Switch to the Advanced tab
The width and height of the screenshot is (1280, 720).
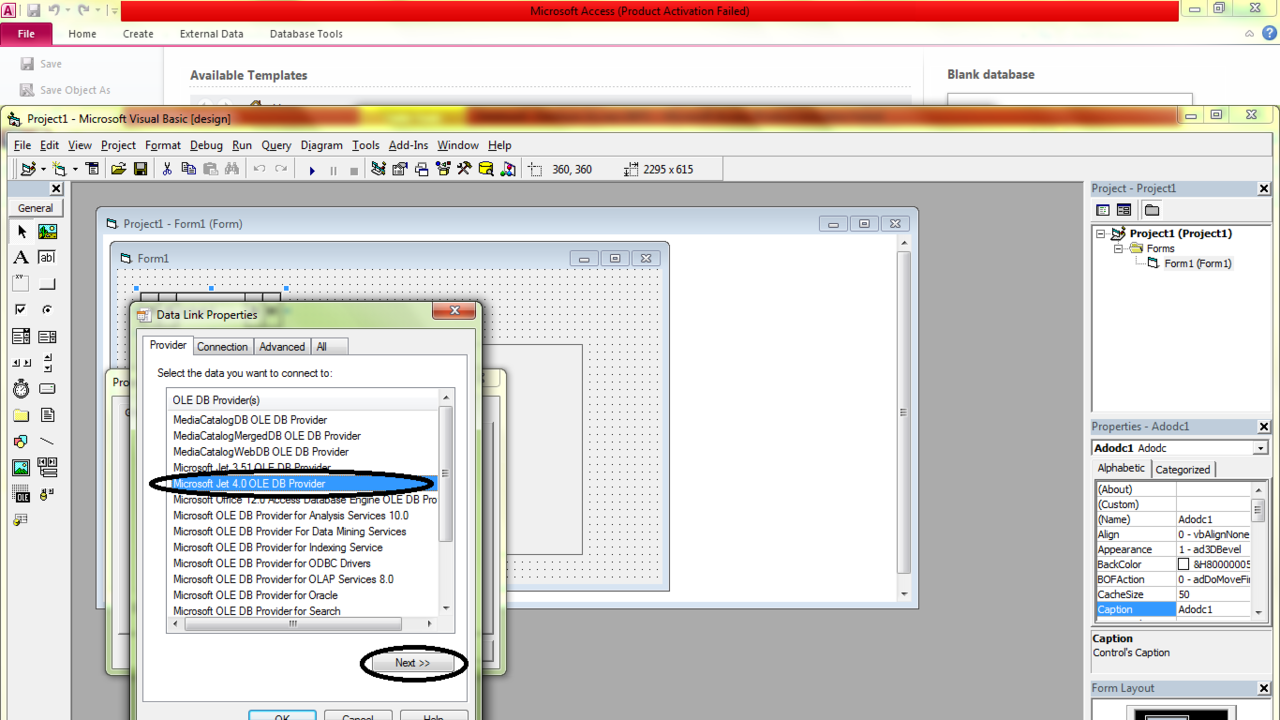(x=282, y=347)
